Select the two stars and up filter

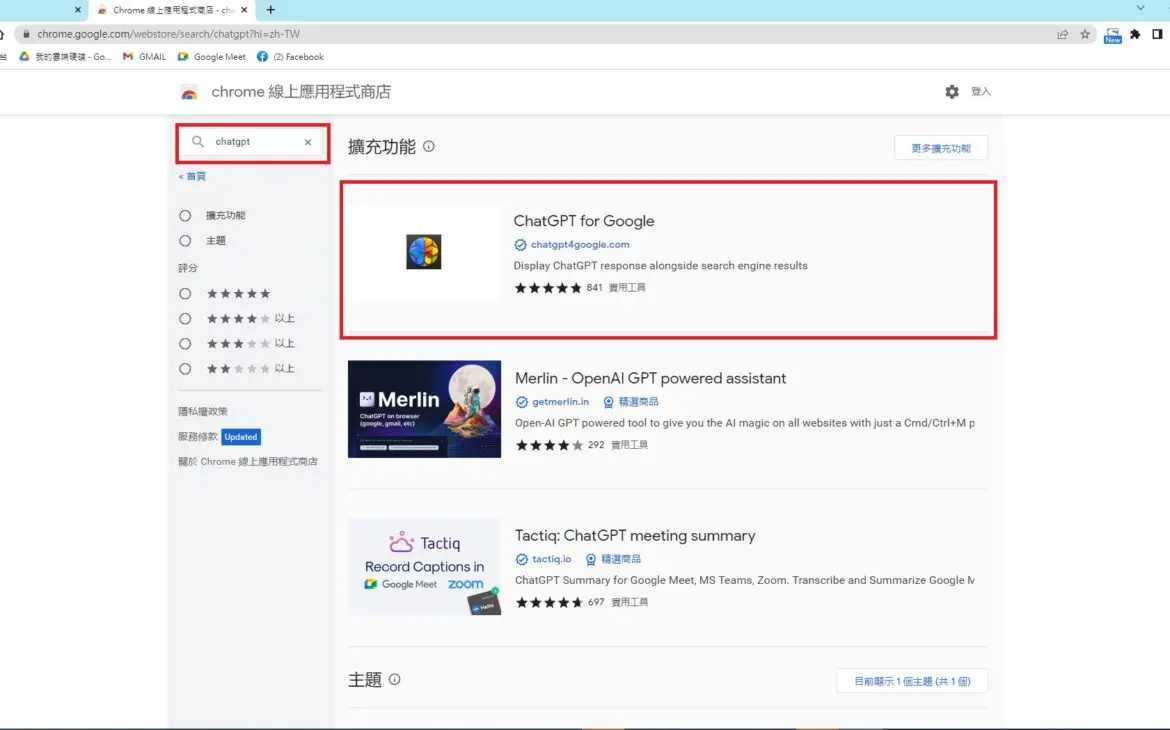point(185,369)
